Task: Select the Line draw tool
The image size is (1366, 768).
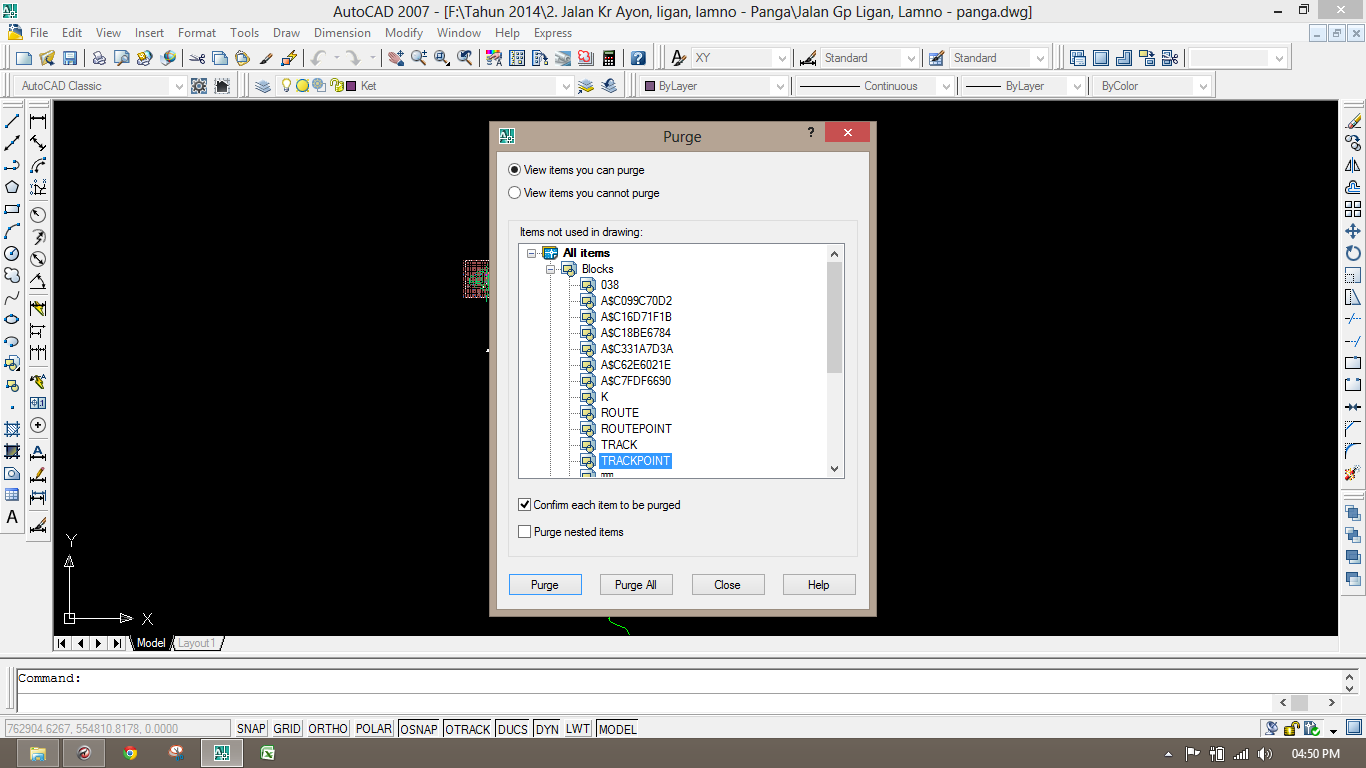Action: click(12, 121)
